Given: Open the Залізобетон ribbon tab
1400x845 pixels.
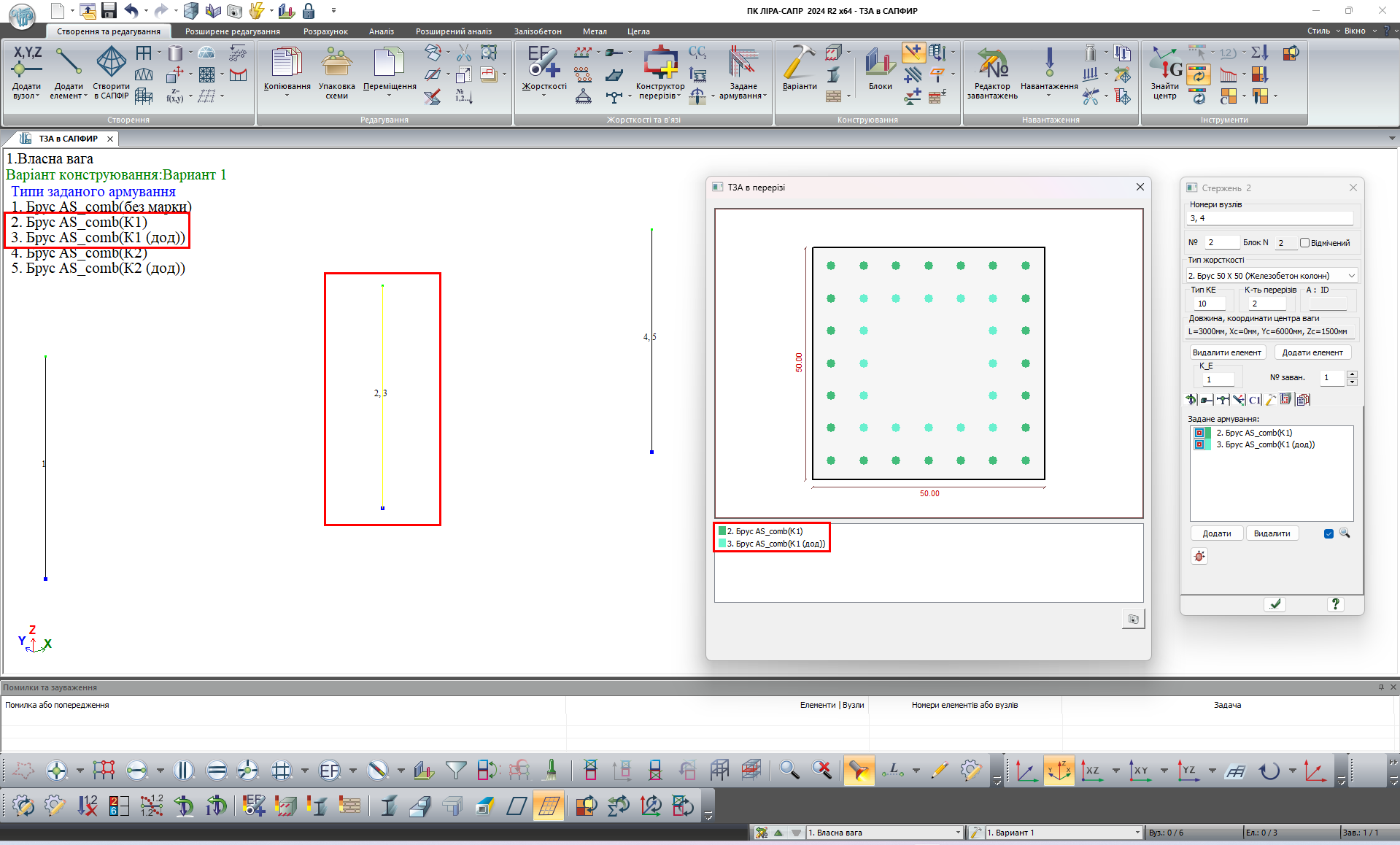Looking at the screenshot, I should (538, 31).
